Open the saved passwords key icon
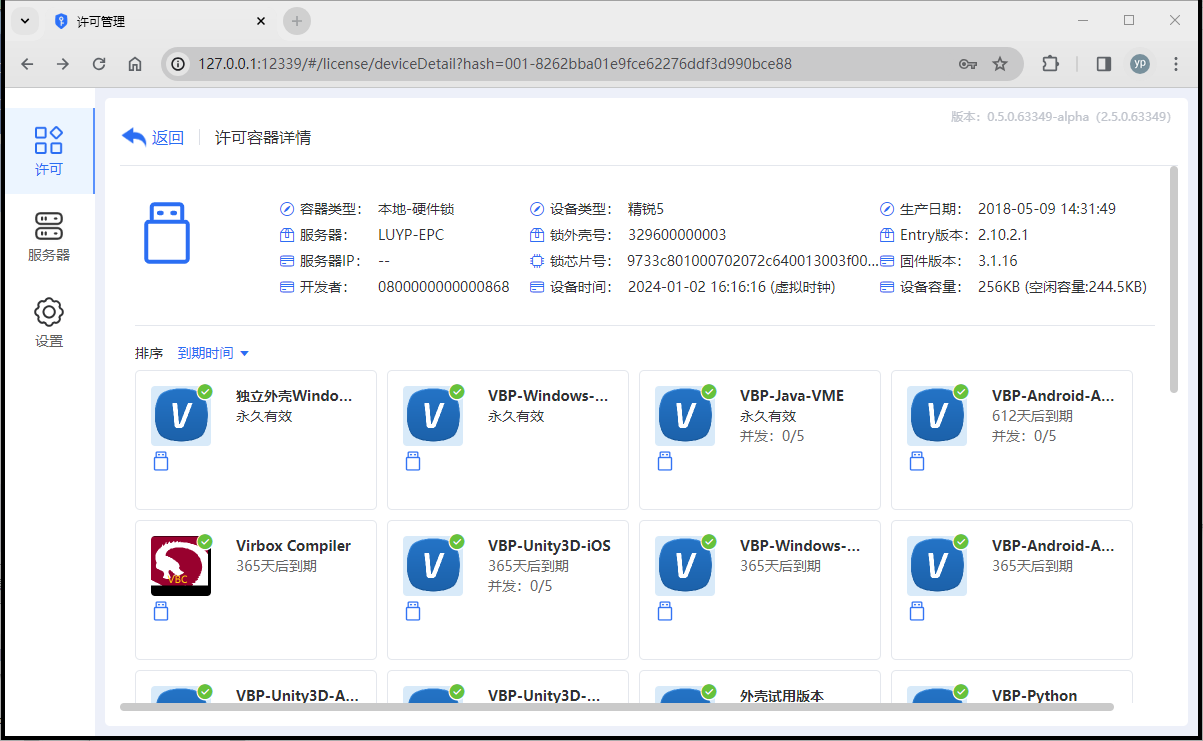 point(967,64)
